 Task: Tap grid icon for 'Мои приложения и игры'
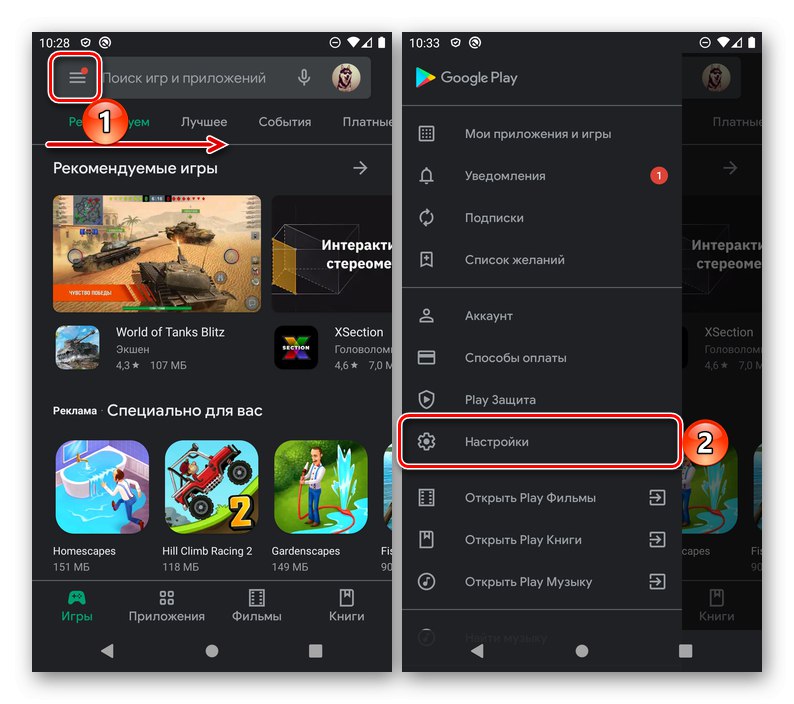pos(426,134)
